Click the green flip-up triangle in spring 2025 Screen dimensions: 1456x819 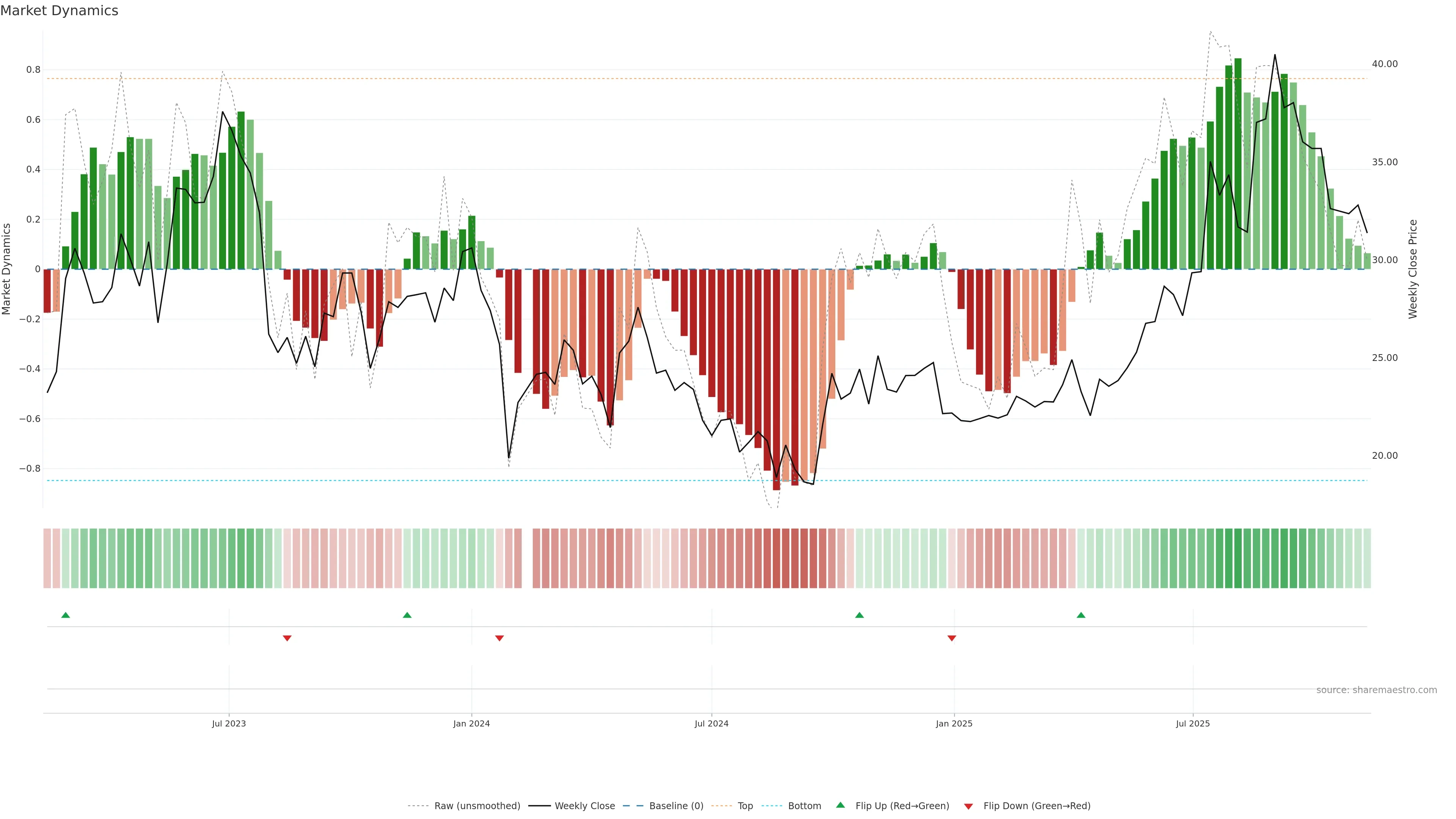point(1081,615)
